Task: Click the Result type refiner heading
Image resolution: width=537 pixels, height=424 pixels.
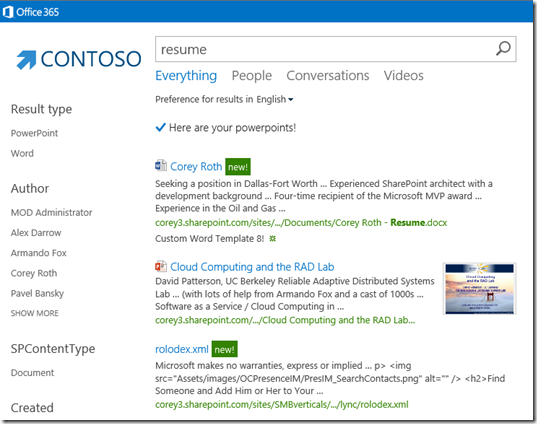Action: click(41, 109)
